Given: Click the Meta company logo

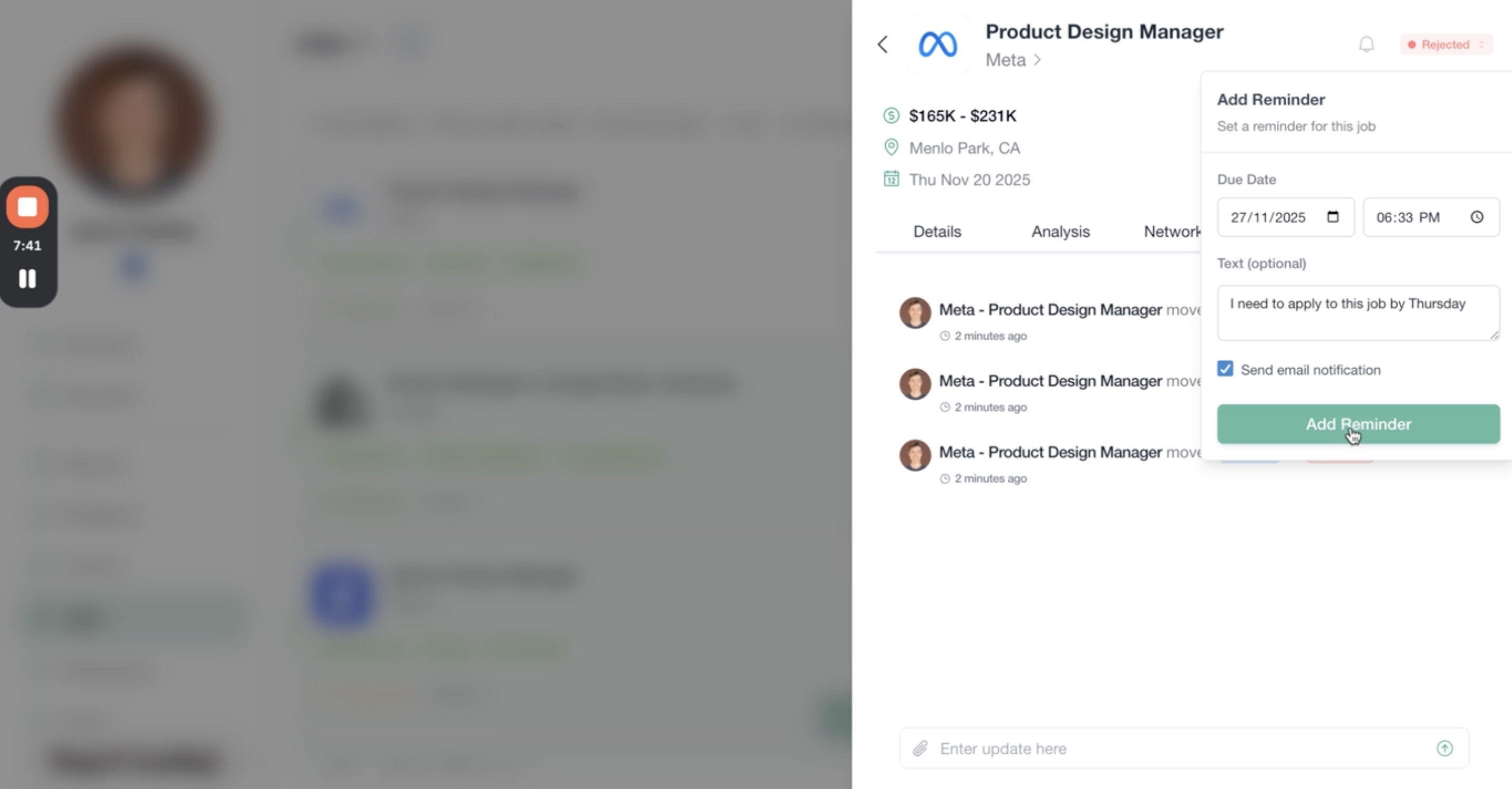Looking at the screenshot, I should (x=937, y=45).
